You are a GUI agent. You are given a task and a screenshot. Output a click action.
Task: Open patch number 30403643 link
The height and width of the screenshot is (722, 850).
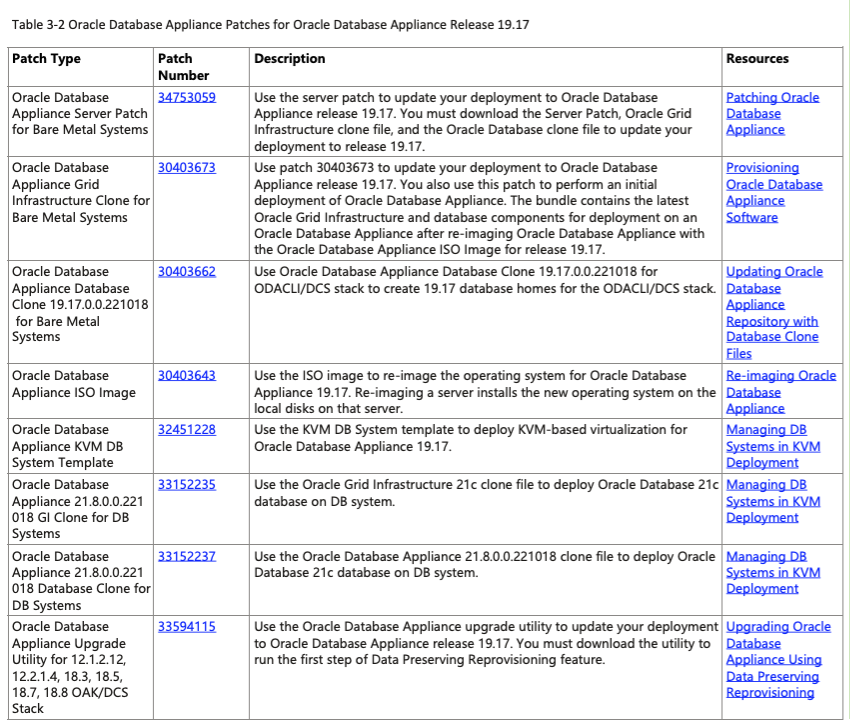click(x=186, y=376)
